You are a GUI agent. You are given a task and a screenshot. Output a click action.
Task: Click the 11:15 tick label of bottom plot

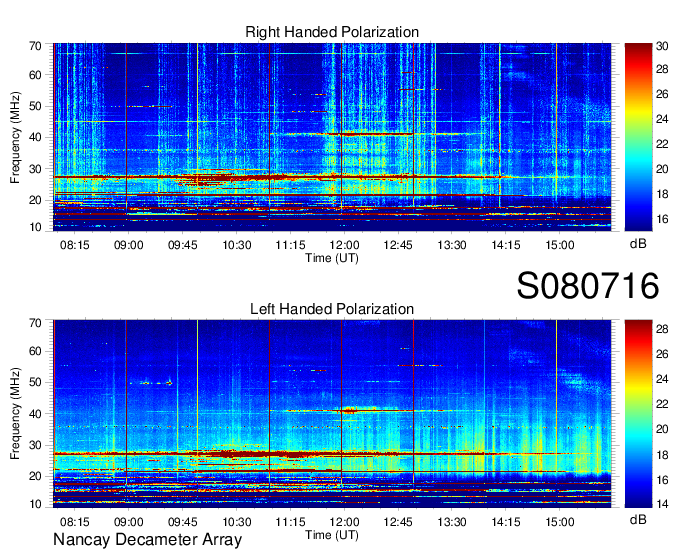coord(291,522)
